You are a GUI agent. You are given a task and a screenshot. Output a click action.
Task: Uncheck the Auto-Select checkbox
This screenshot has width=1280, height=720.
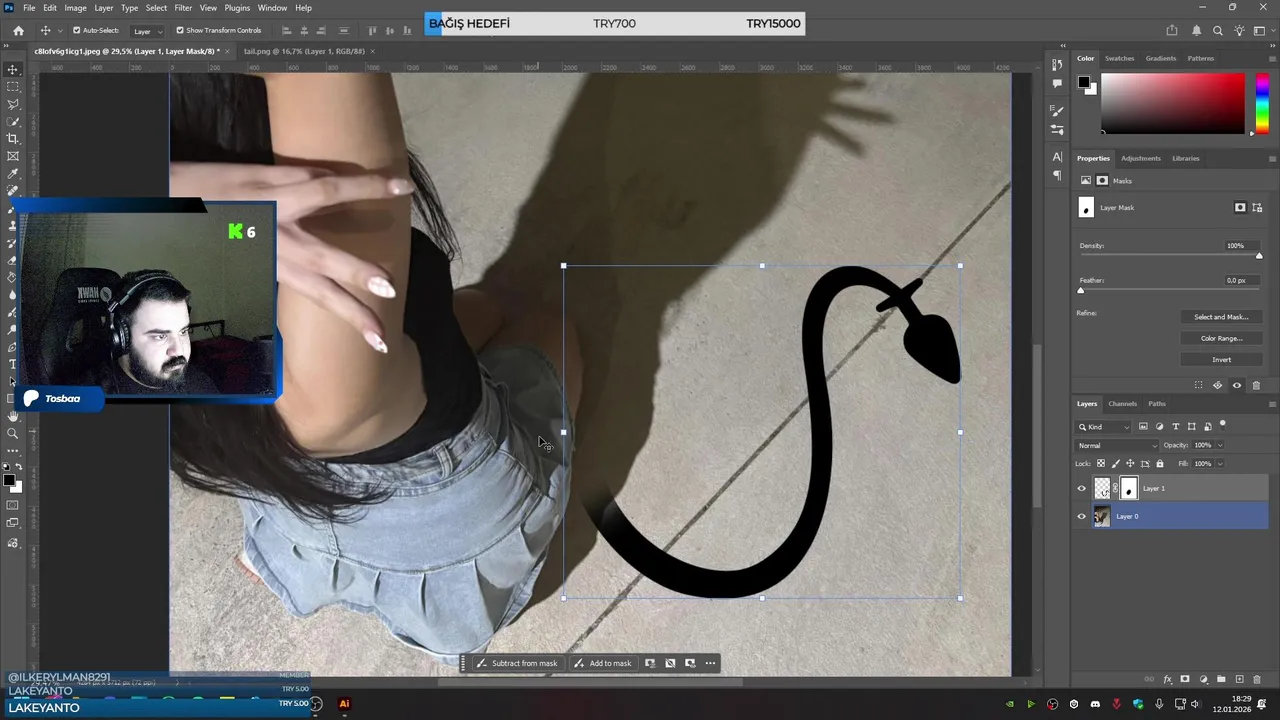click(76, 30)
